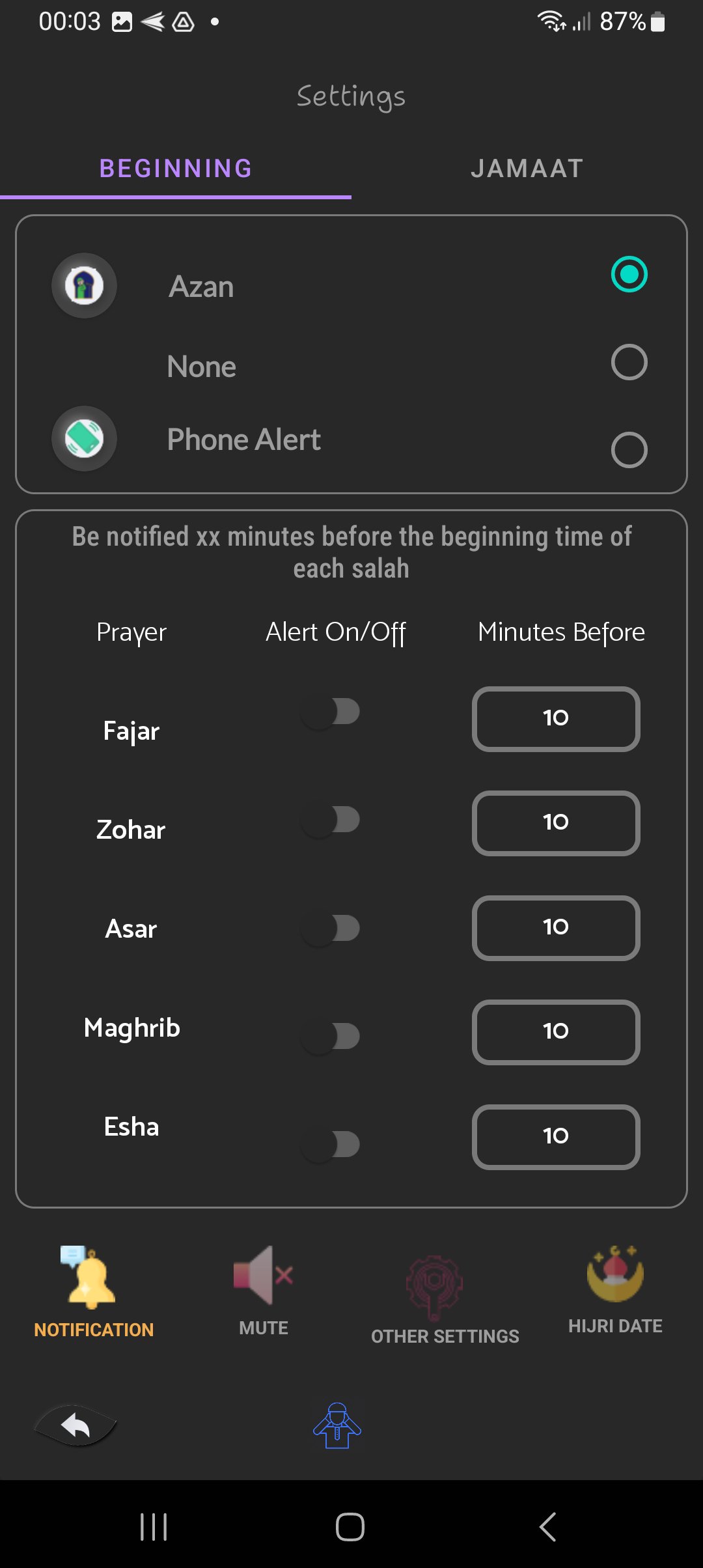The width and height of the screenshot is (703, 1568).
Task: Enable the Fajar alert toggle
Action: (331, 712)
